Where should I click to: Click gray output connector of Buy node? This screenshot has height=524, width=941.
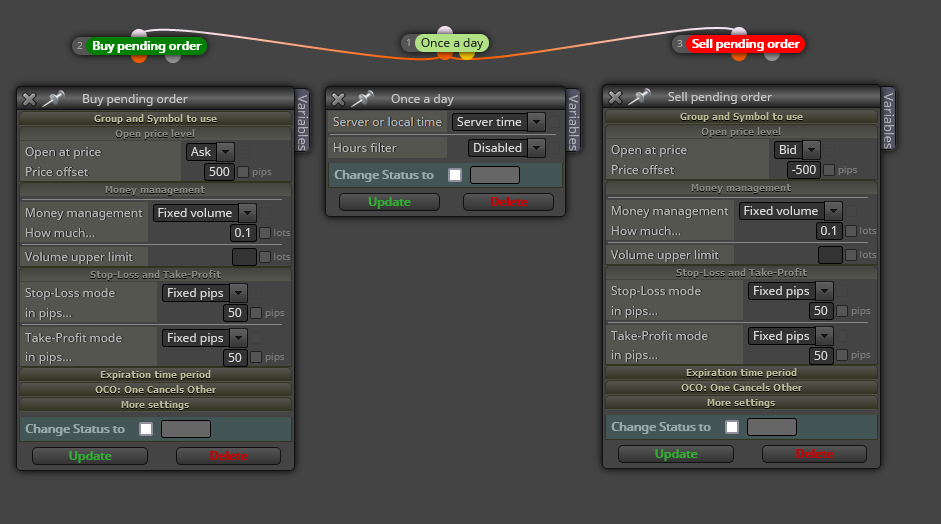coord(173,58)
